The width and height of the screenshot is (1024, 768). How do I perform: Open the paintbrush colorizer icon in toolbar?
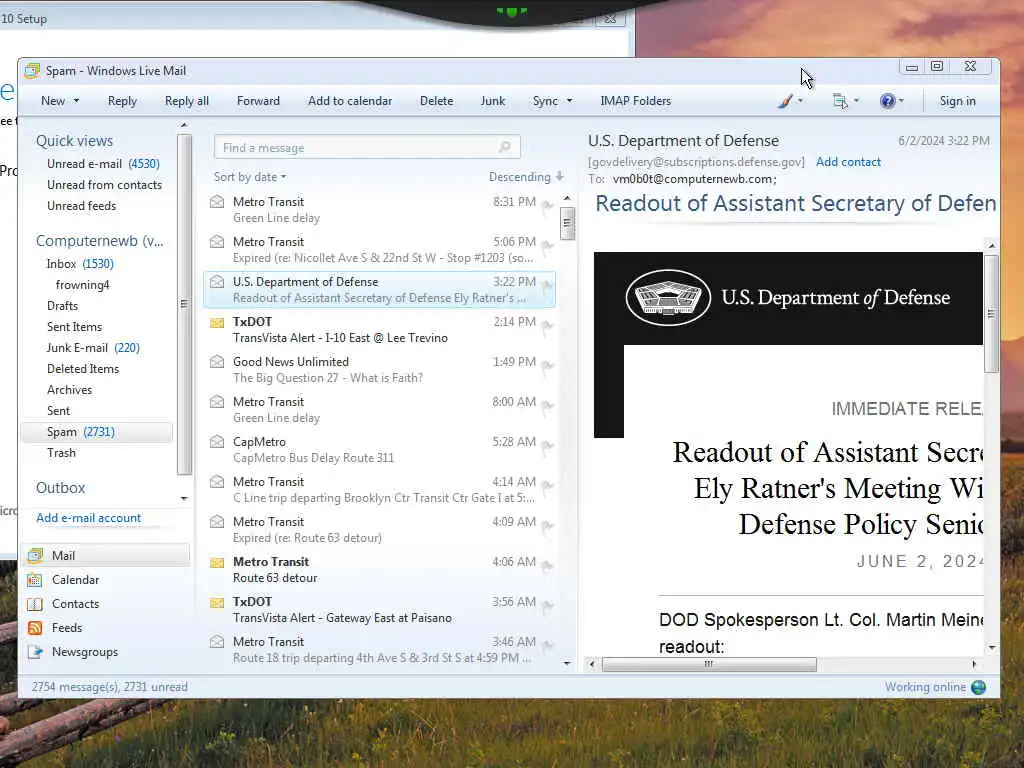coord(786,101)
